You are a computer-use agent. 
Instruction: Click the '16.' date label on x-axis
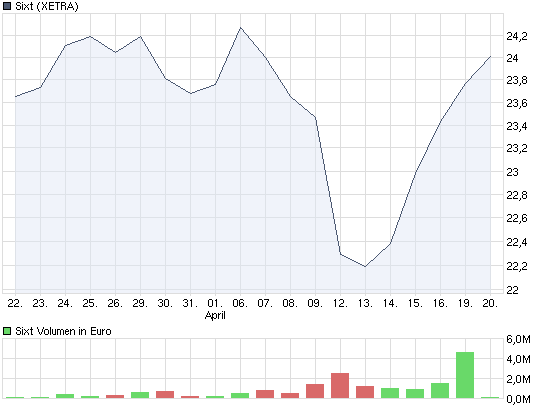click(x=440, y=303)
